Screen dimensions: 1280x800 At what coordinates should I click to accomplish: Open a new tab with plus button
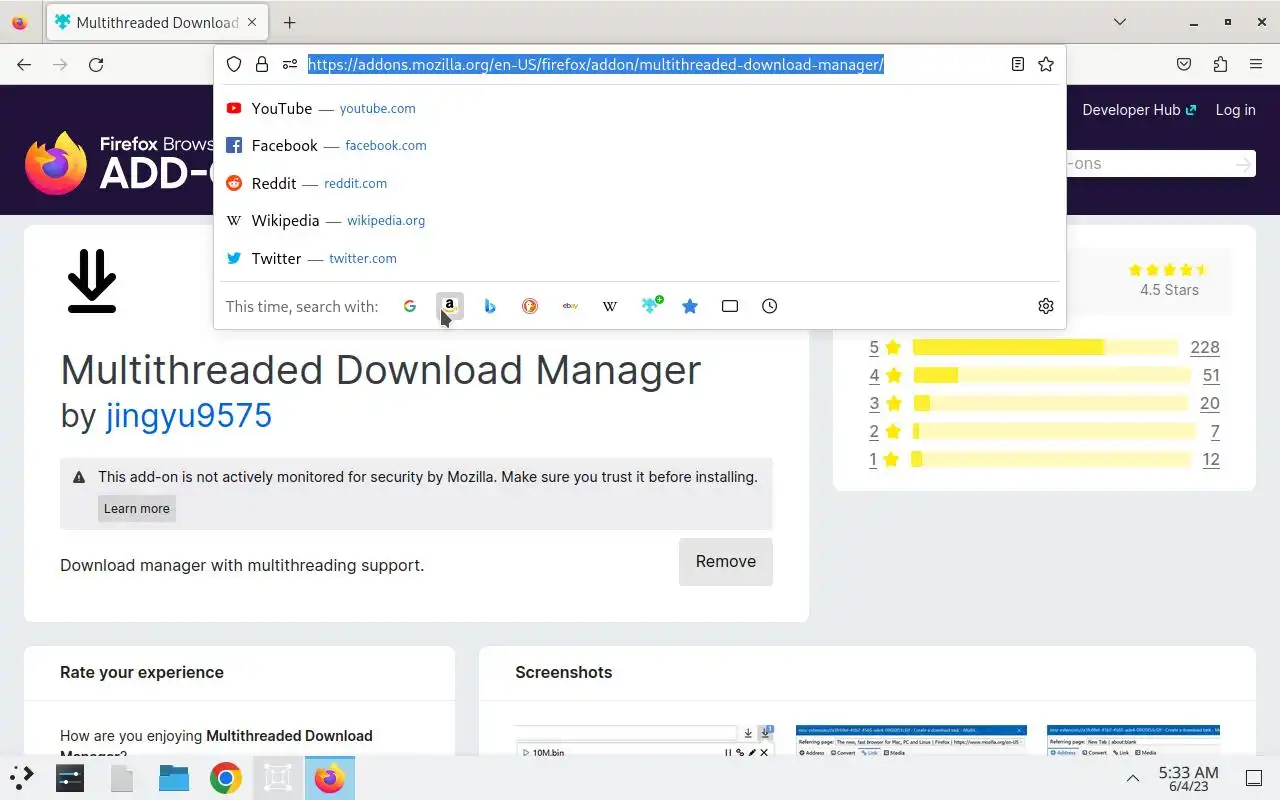point(289,22)
